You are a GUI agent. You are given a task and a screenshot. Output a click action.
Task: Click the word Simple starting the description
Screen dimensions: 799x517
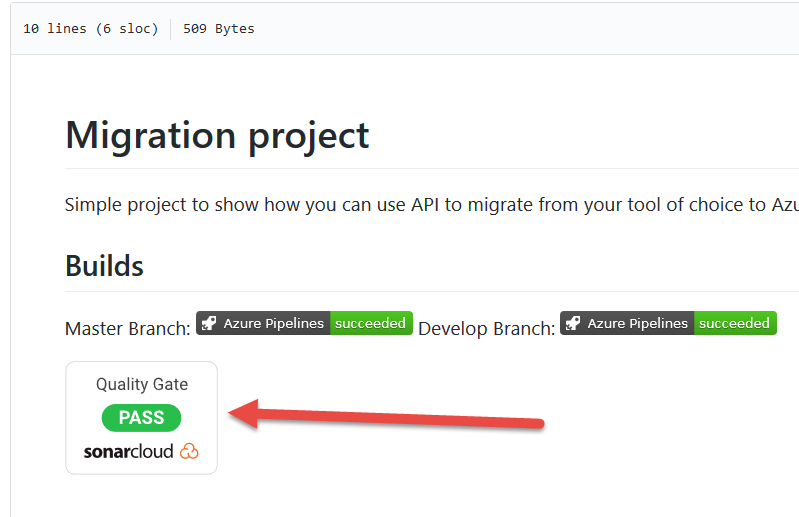point(92,205)
